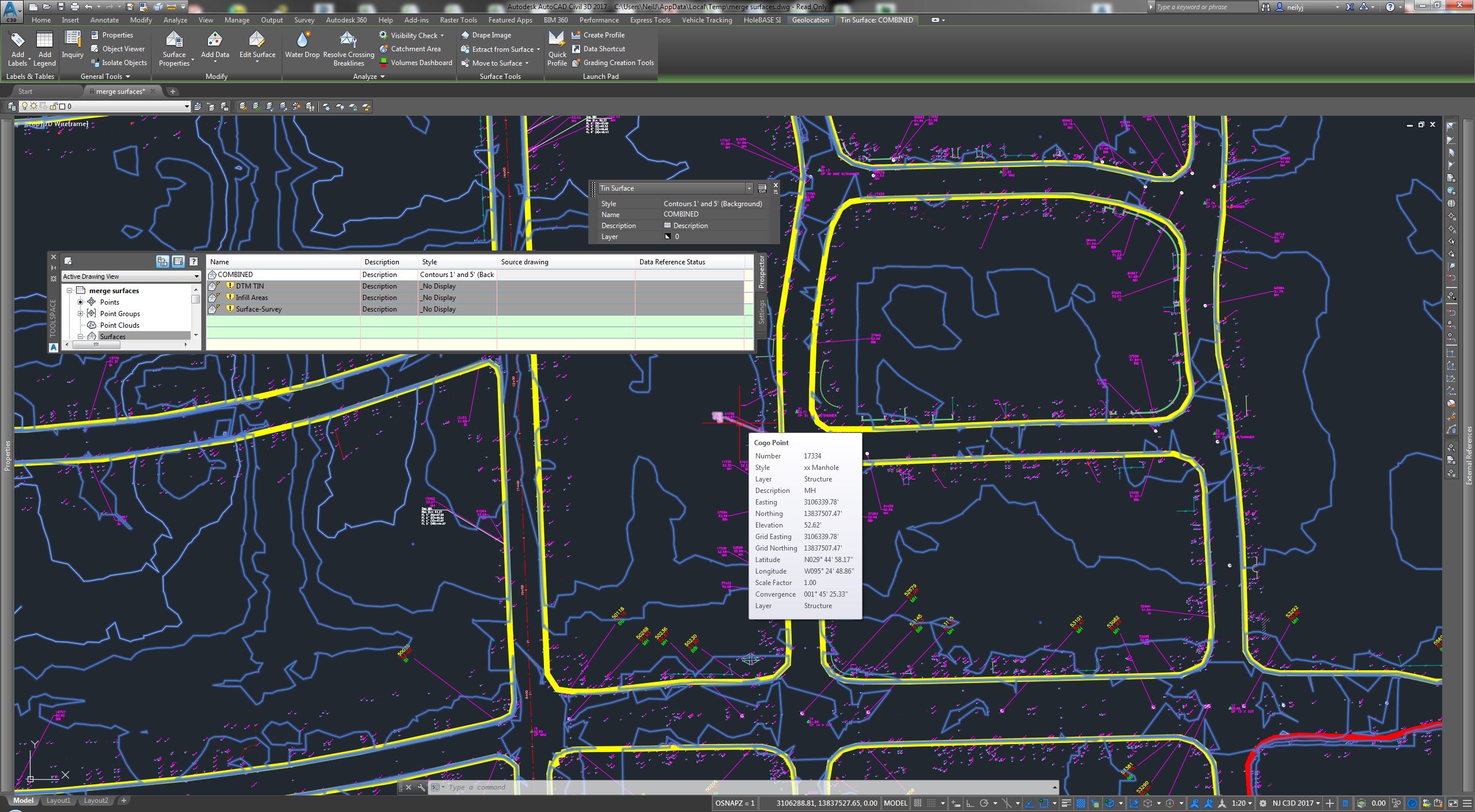Toggle layer 0 on/off lightbulb icon
This screenshot has width=1475, height=812.
(x=24, y=107)
